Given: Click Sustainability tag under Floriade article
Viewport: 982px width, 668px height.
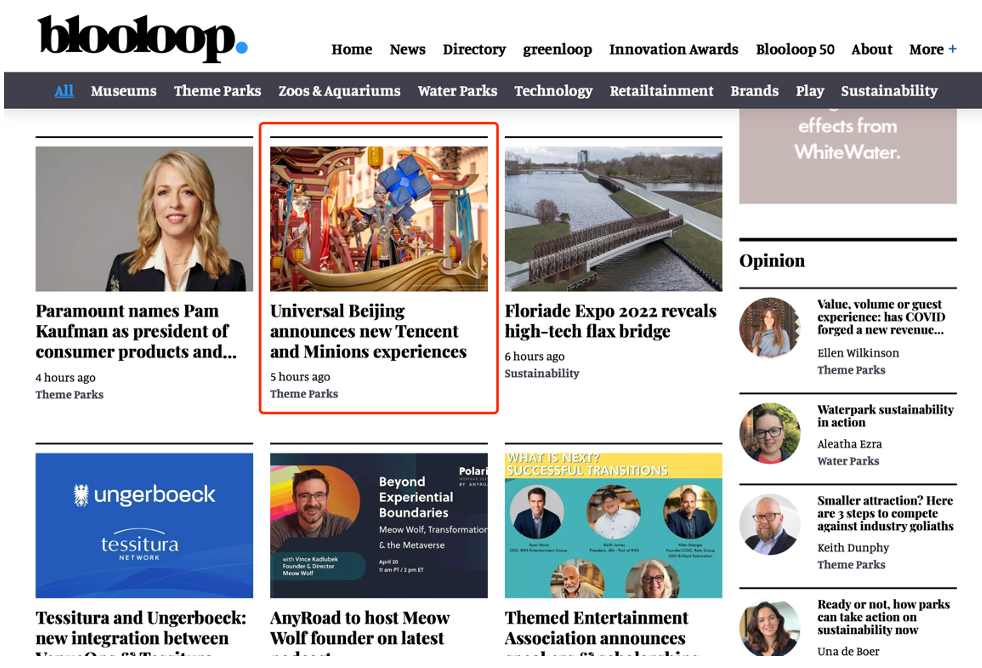Looking at the screenshot, I should click(542, 374).
